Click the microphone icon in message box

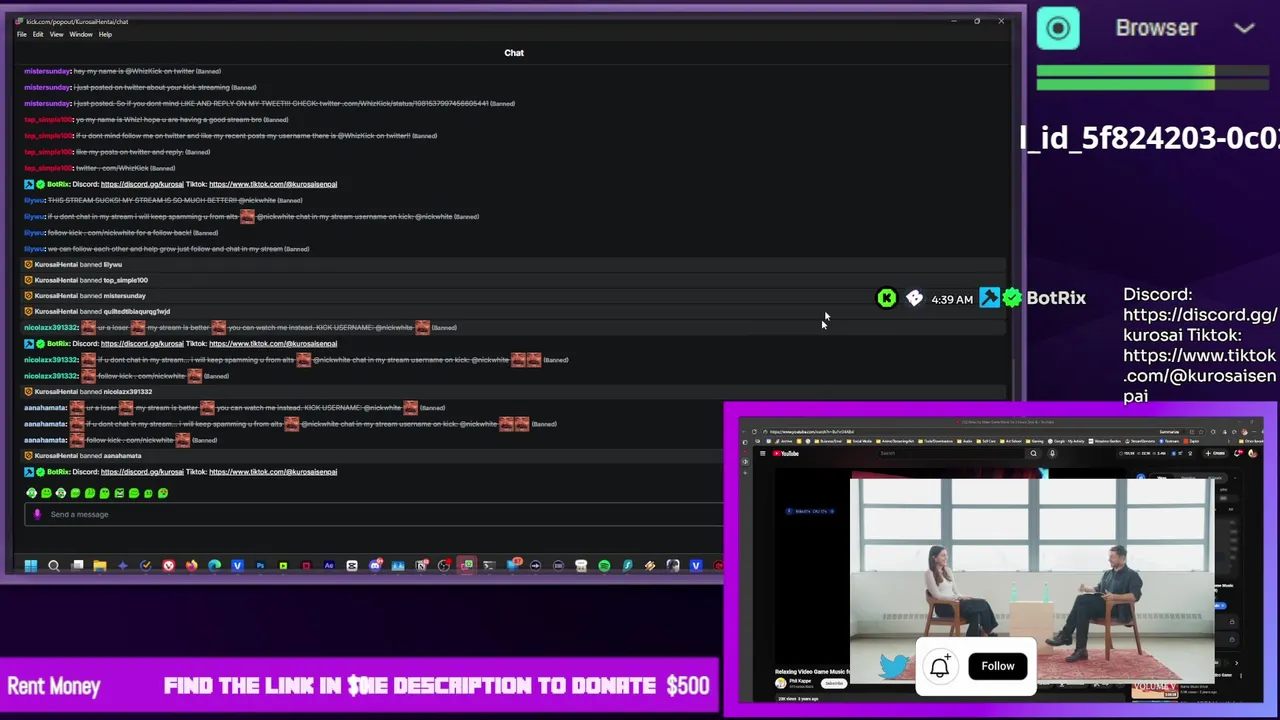click(38, 514)
